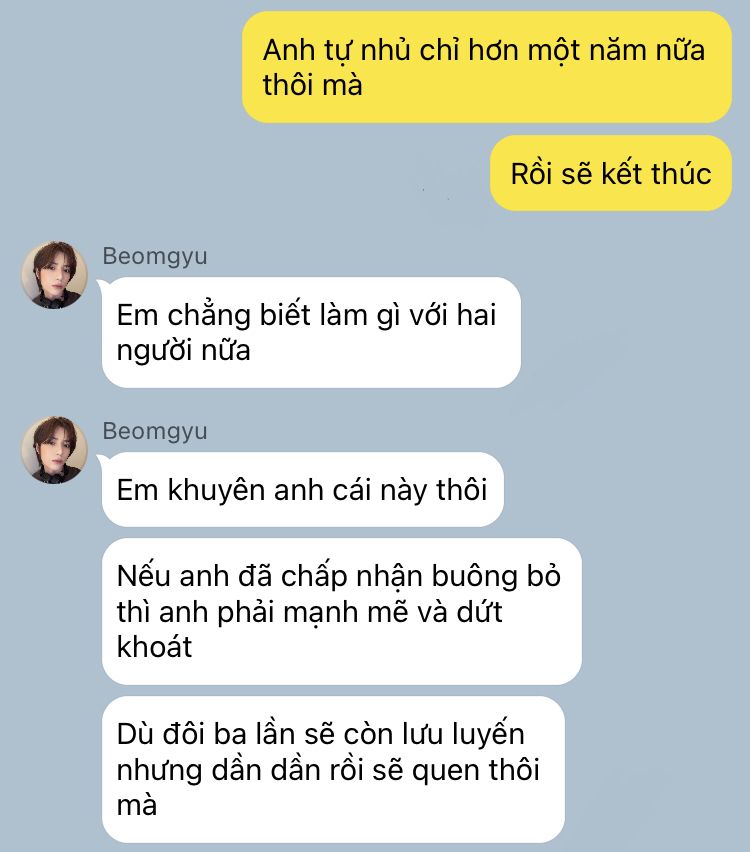Click the words 'thôi mà' in the top yellow bubble

312,85
